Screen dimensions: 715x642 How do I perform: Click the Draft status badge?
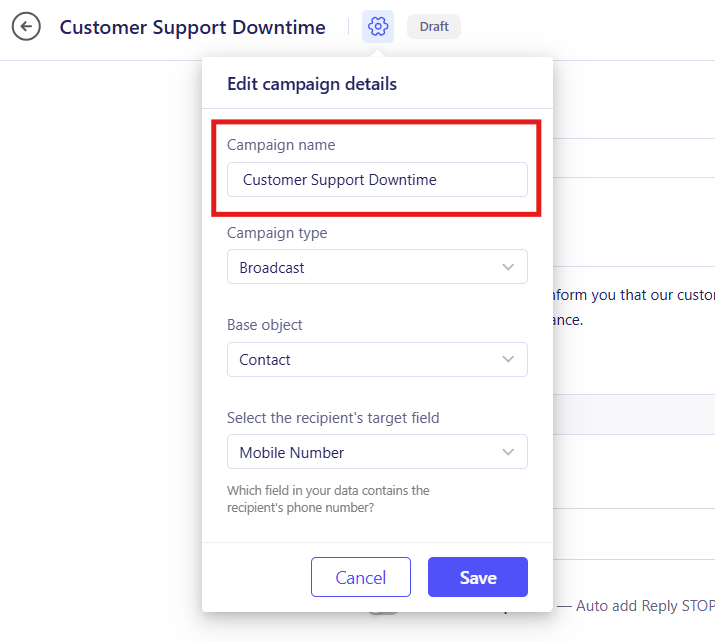coord(434,26)
